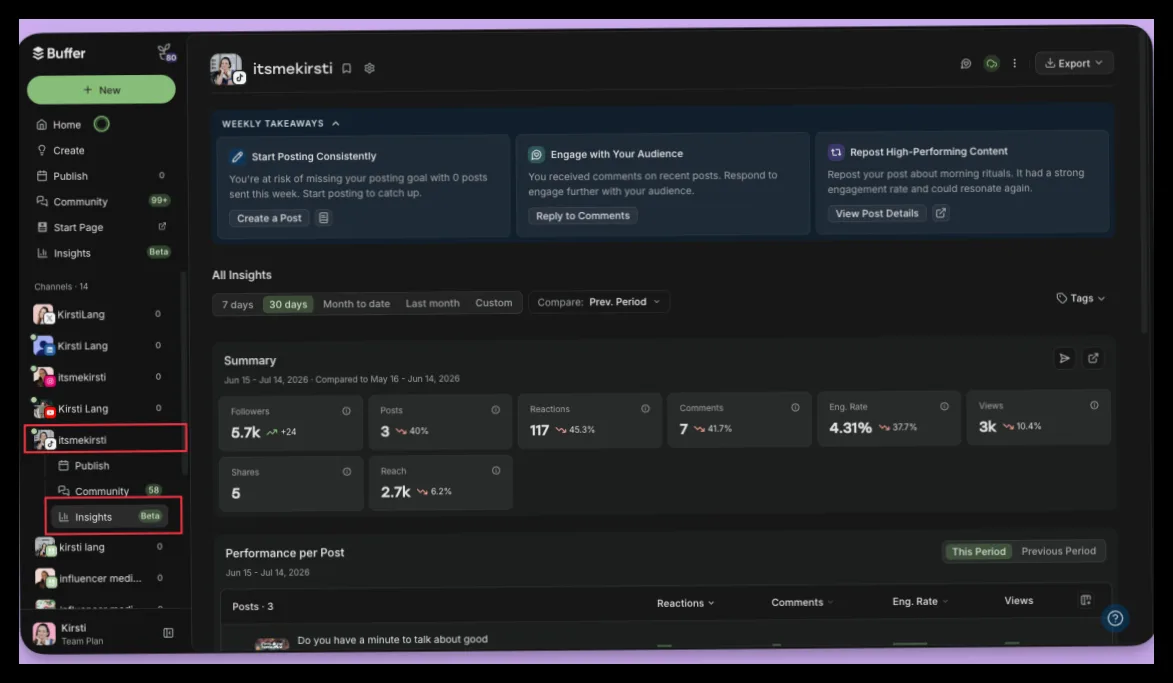1173x683 pixels.
Task: Click the sprout icon with the 80 badge
Action: [166, 52]
